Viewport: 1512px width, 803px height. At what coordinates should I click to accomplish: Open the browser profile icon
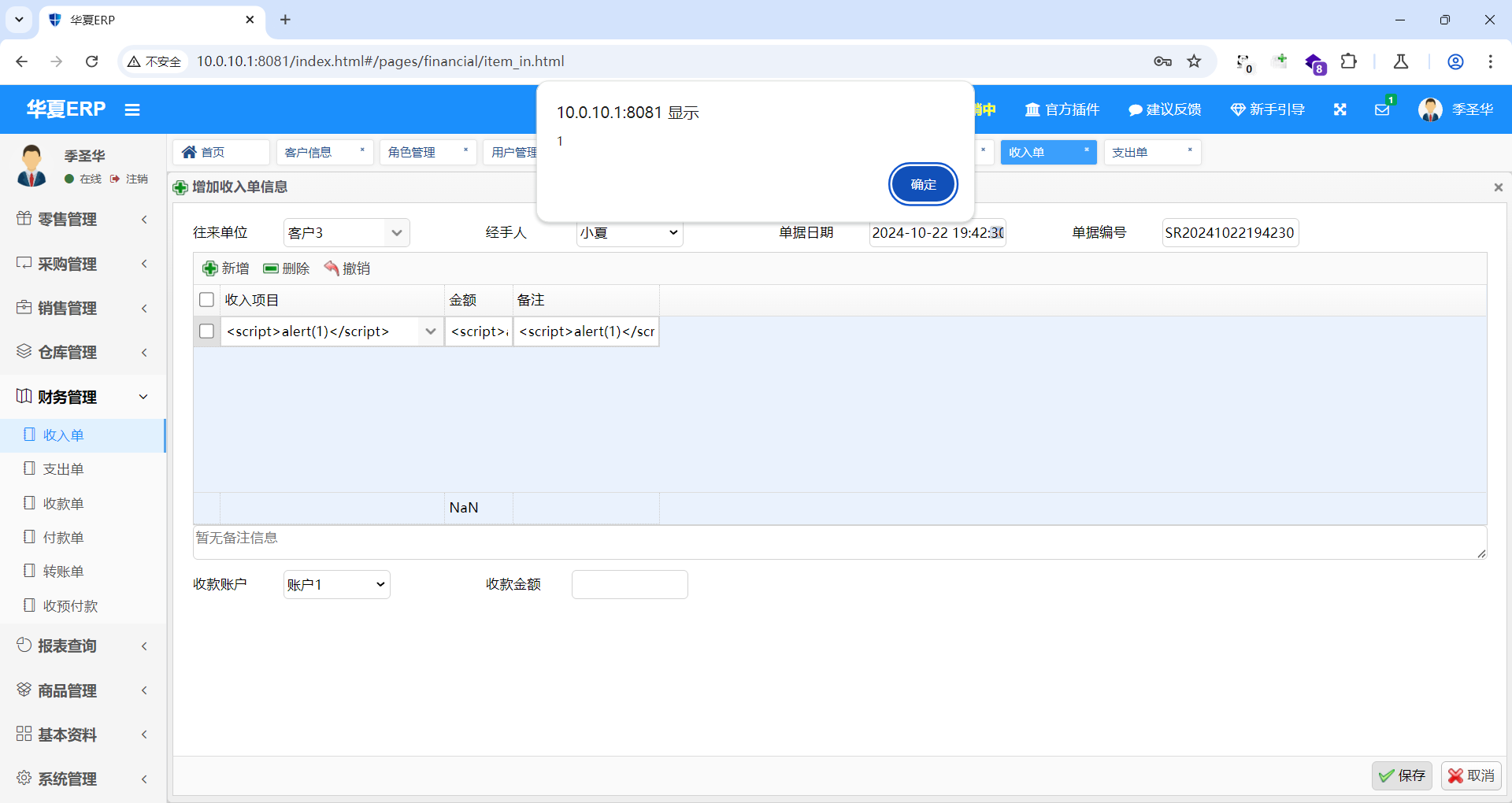pos(1455,61)
